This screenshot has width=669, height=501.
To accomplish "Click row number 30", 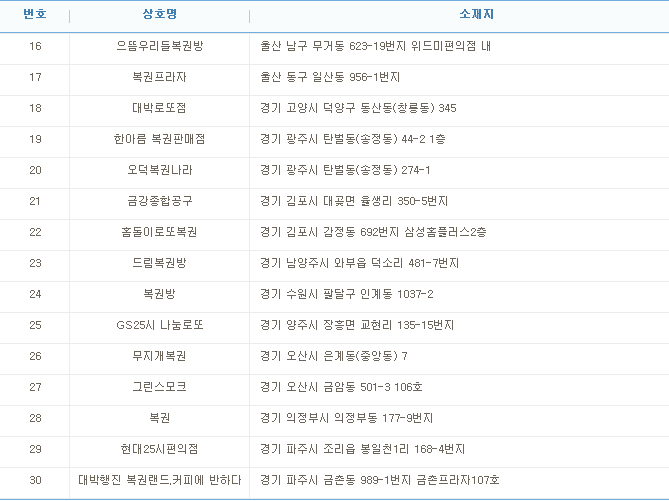I will 35,480.
